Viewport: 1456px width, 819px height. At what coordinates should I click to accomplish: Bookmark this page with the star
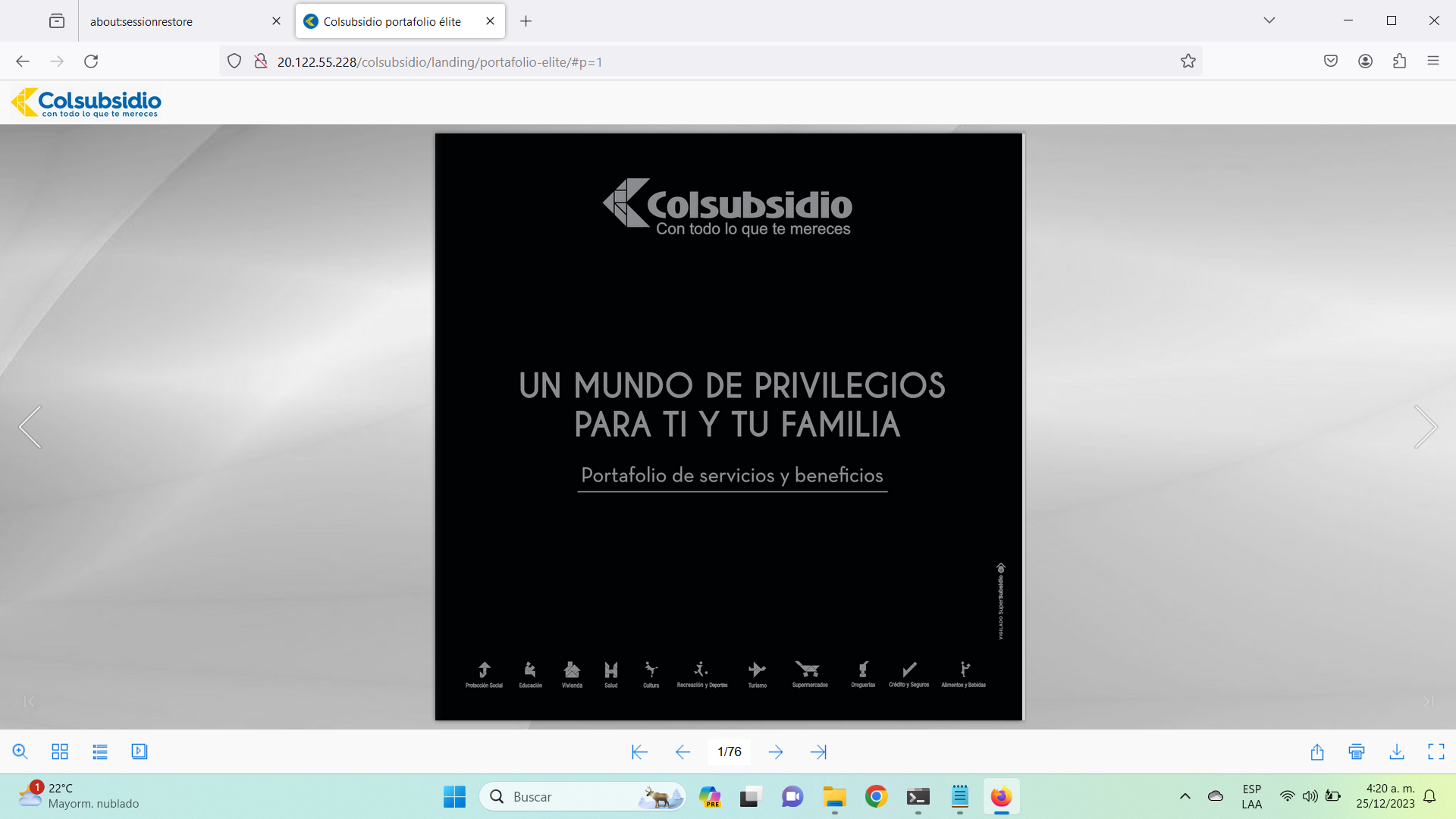[1188, 61]
